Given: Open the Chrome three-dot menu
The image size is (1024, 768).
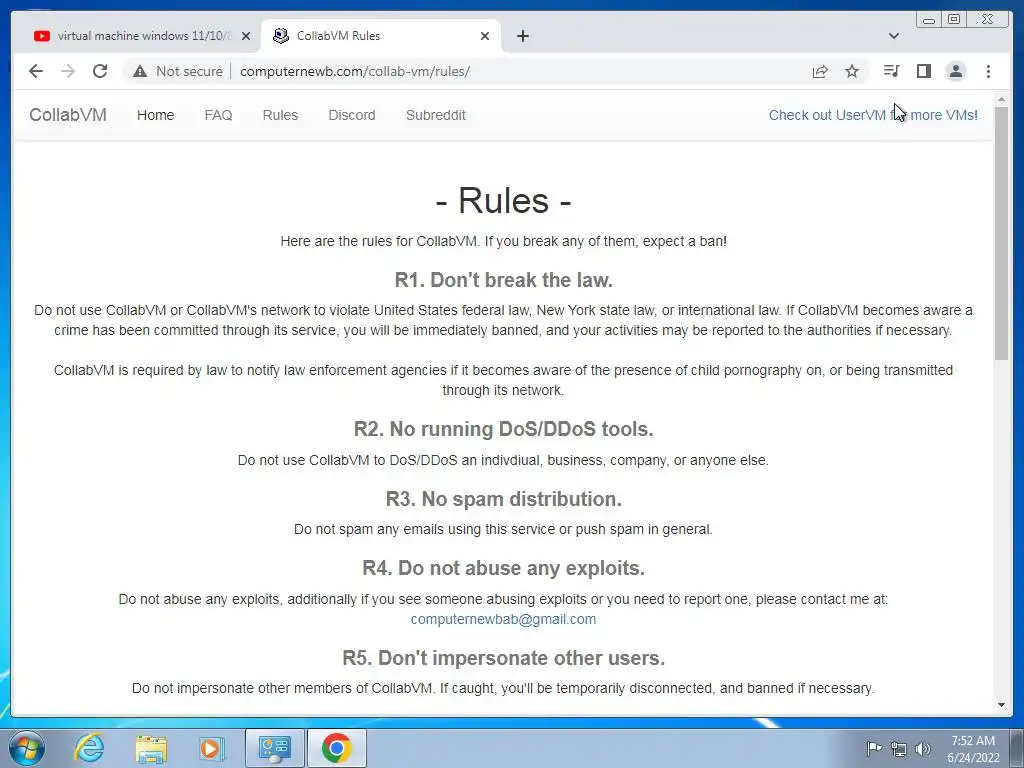Looking at the screenshot, I should pos(988,71).
